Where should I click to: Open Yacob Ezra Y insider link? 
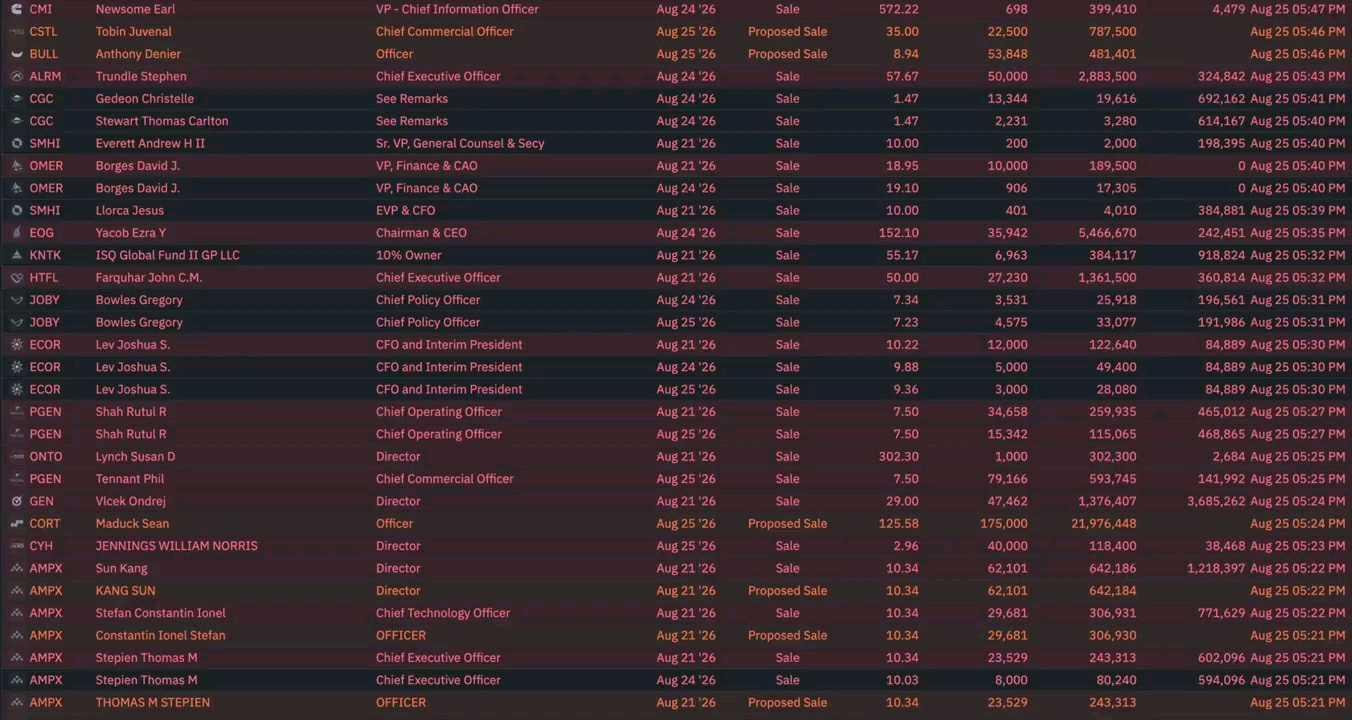131,233
